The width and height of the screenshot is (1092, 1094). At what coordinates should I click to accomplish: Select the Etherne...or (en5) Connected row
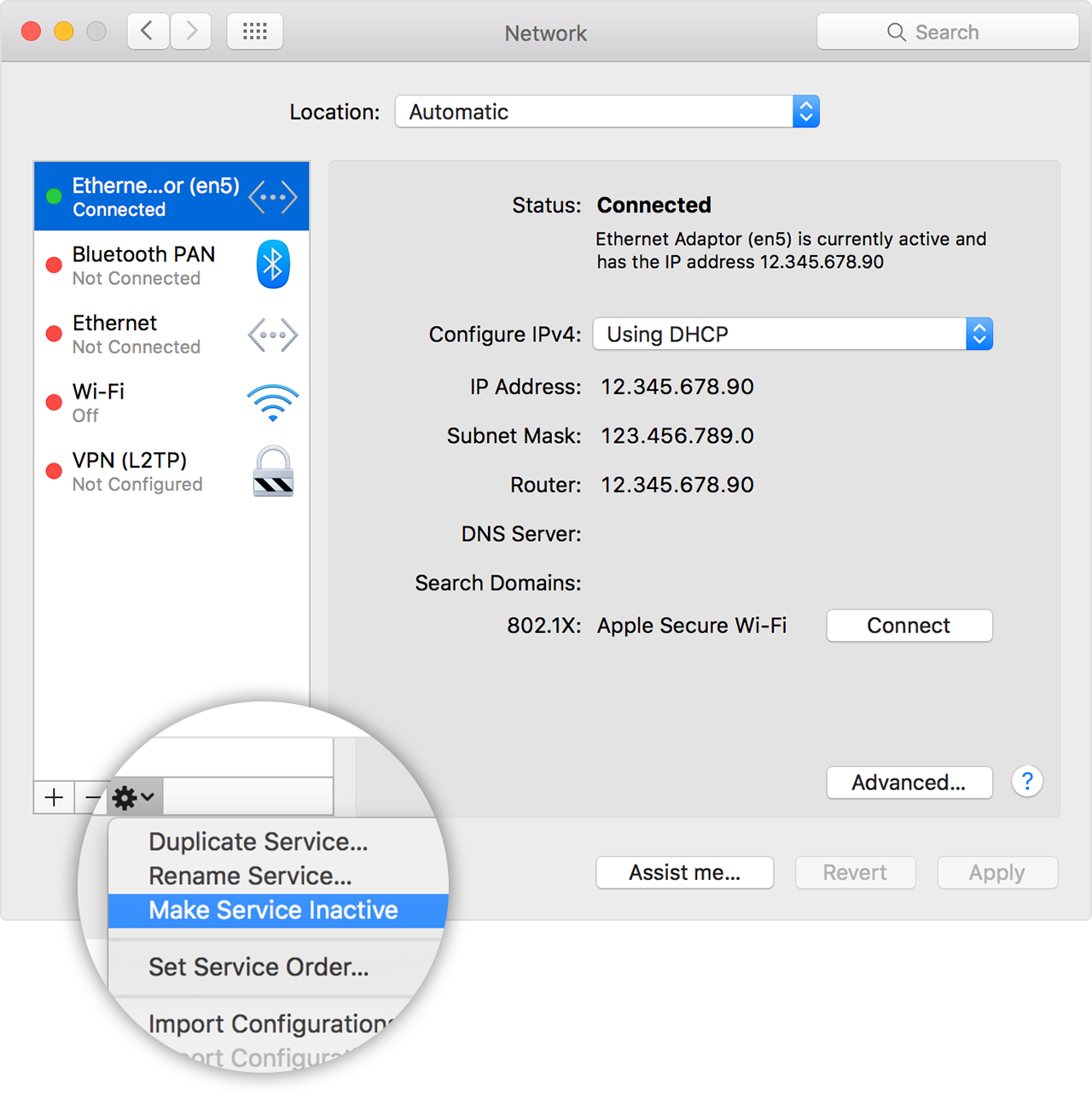tap(171, 196)
